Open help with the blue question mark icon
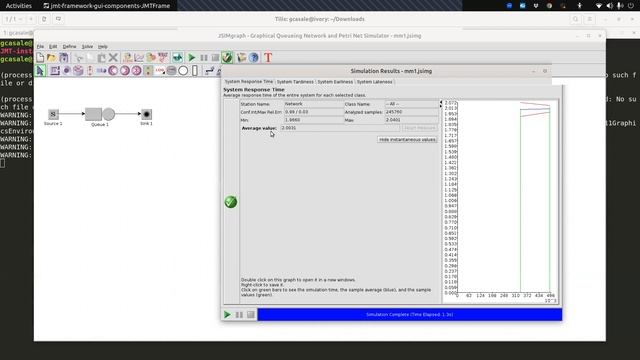640x360 pixels. 254,58
